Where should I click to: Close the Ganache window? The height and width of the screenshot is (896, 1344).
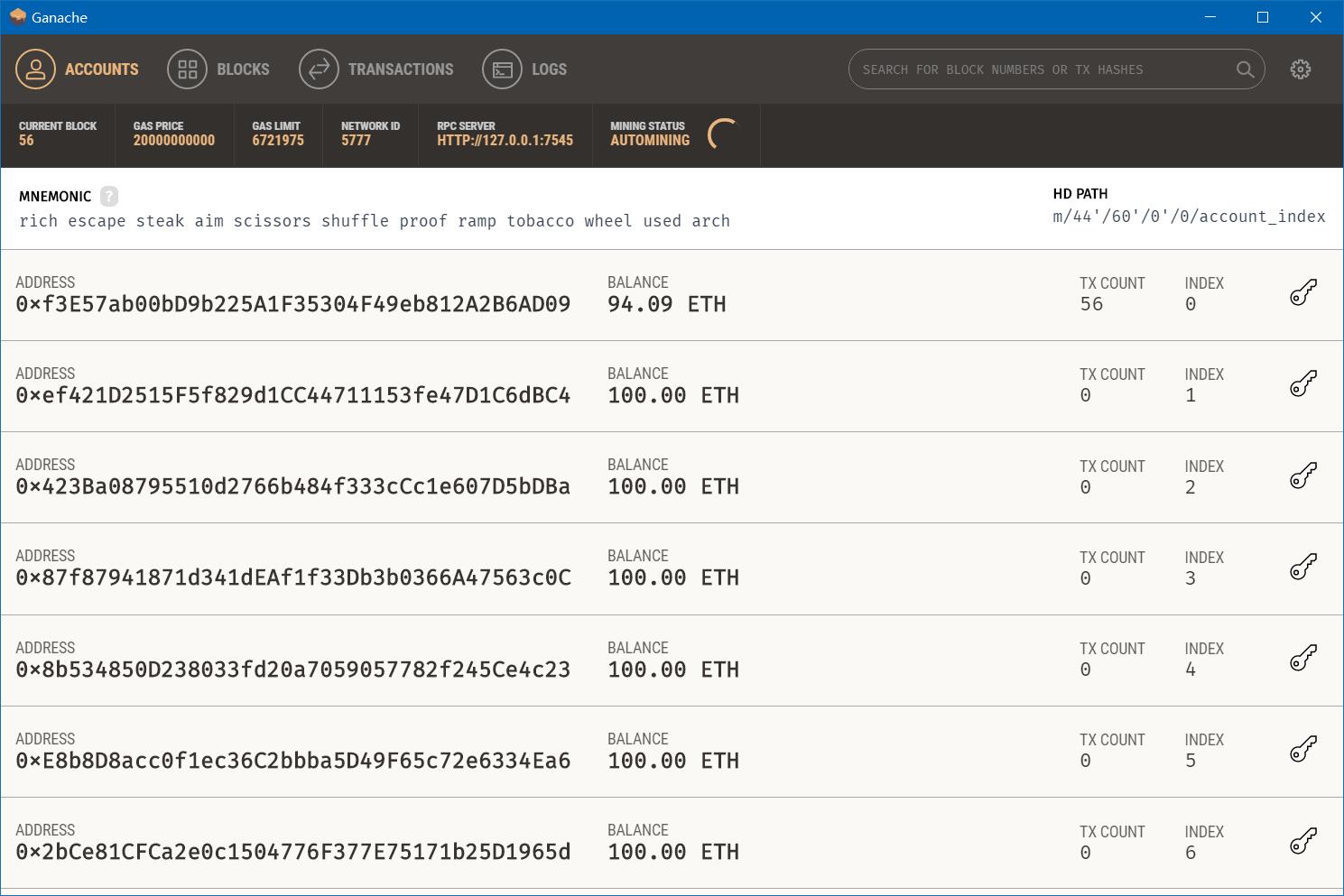[1316, 17]
